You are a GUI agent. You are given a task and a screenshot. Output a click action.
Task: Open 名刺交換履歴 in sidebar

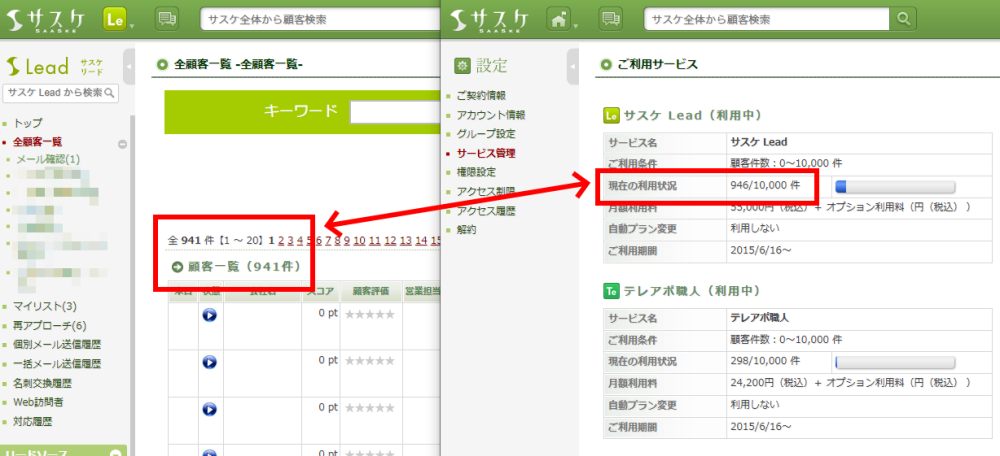click(x=42, y=384)
